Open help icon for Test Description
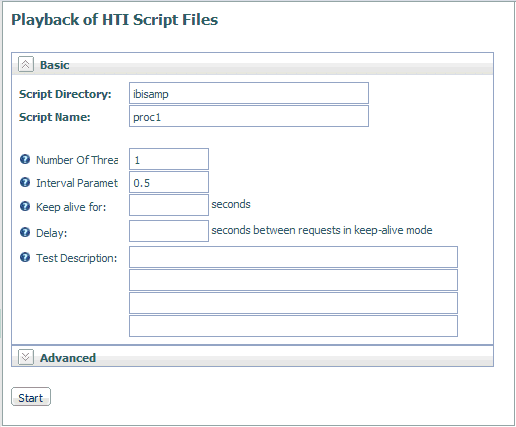The height and width of the screenshot is (427, 516). [25, 257]
